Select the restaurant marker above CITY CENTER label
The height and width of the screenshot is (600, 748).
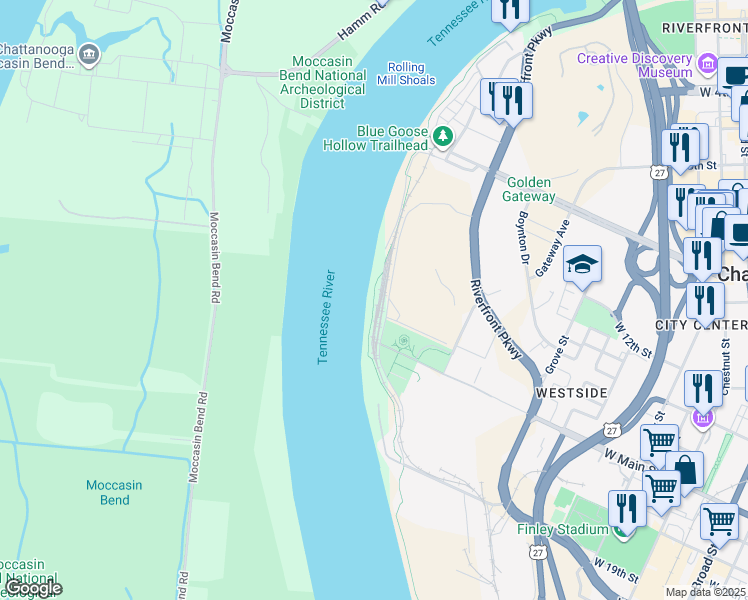coord(705,303)
